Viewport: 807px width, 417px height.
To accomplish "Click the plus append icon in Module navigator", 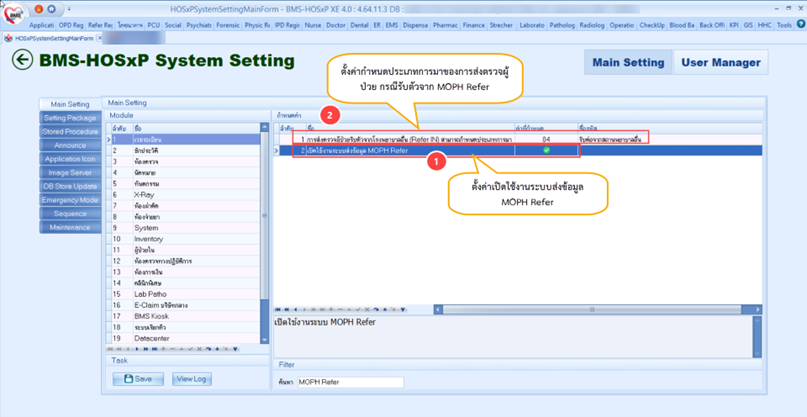I will (x=163, y=349).
